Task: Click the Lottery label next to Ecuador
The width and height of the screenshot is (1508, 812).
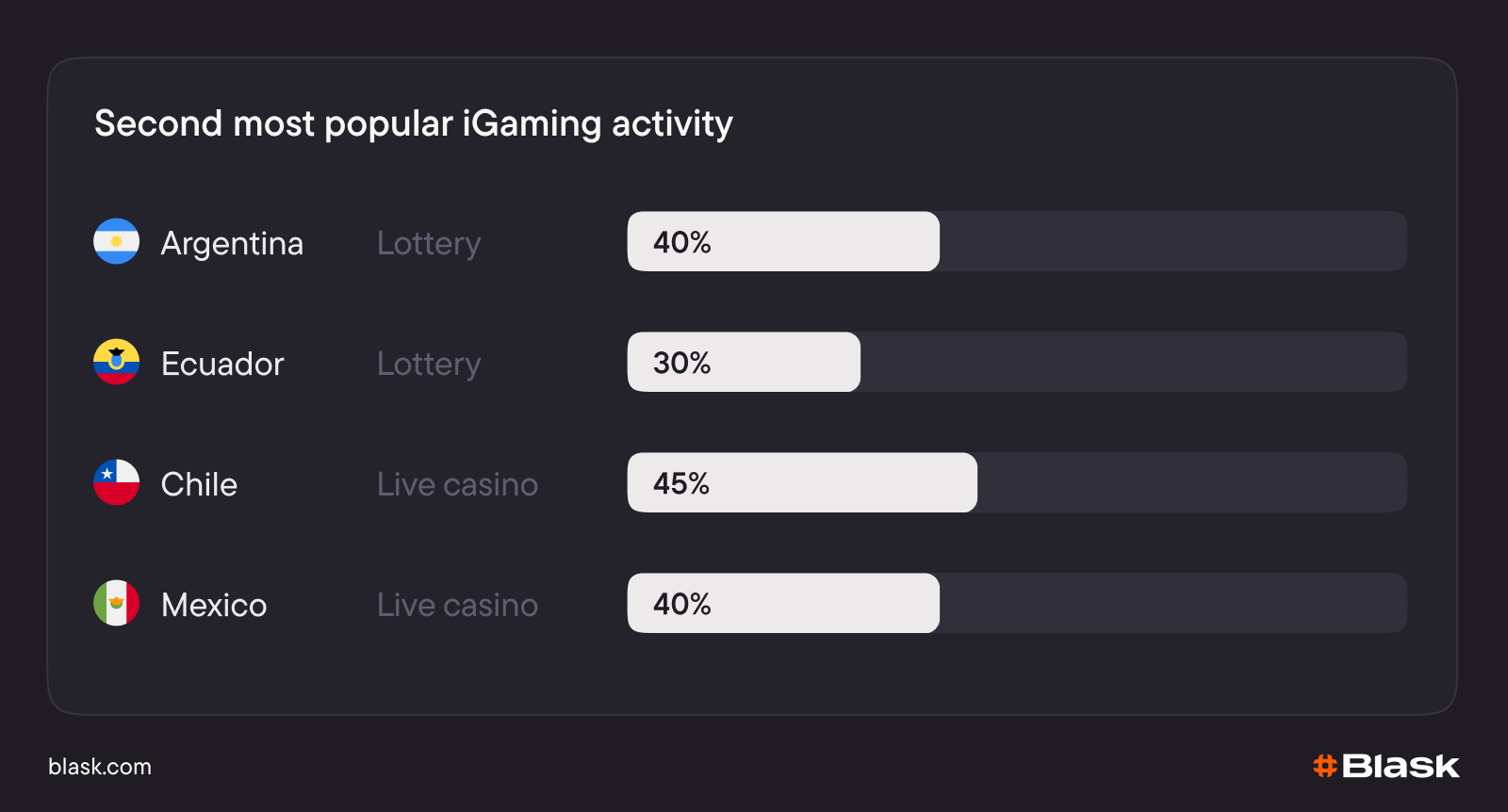Action: pyautogui.click(x=429, y=364)
